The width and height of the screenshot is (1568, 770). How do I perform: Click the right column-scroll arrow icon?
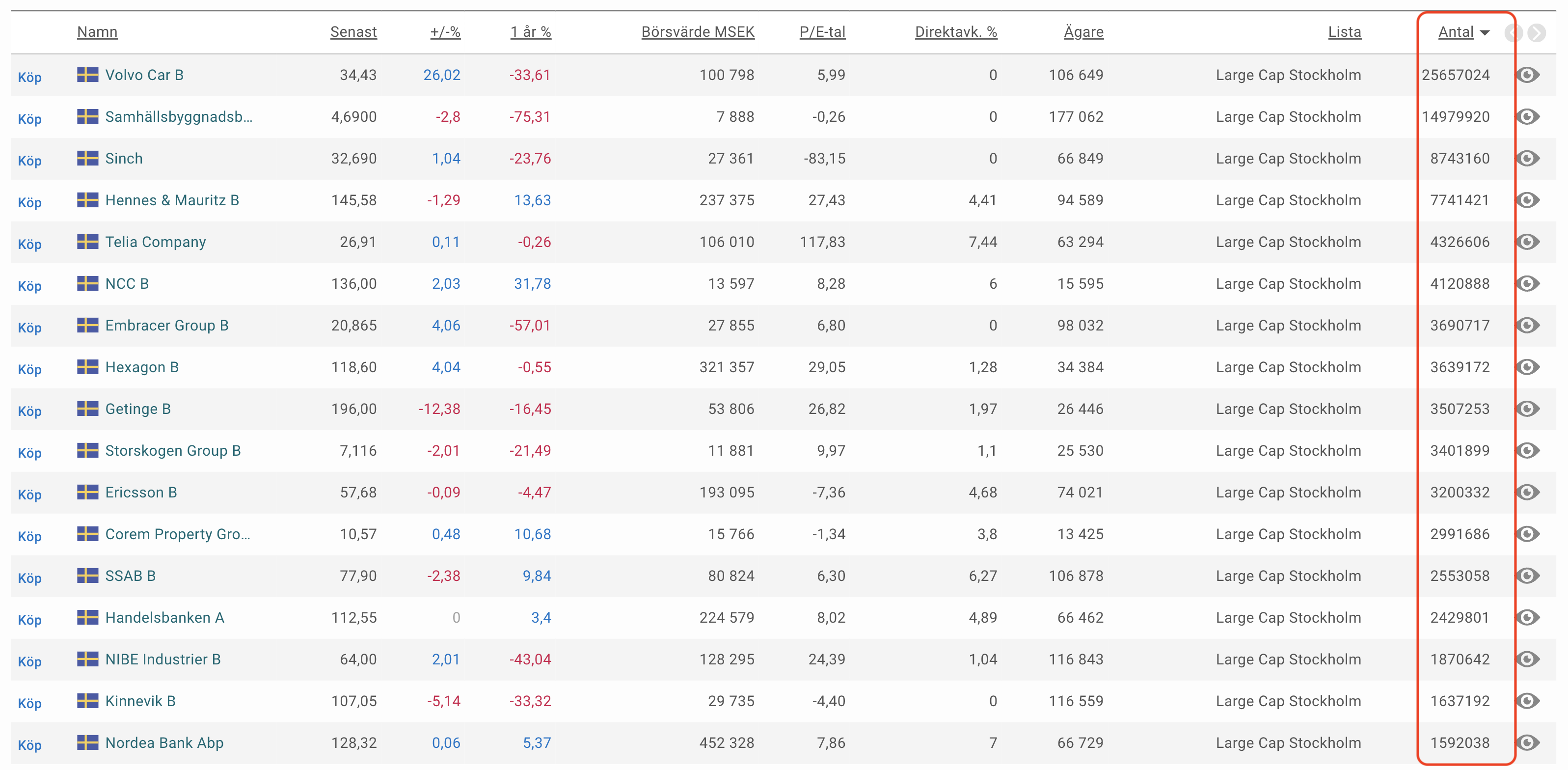click(x=1537, y=33)
